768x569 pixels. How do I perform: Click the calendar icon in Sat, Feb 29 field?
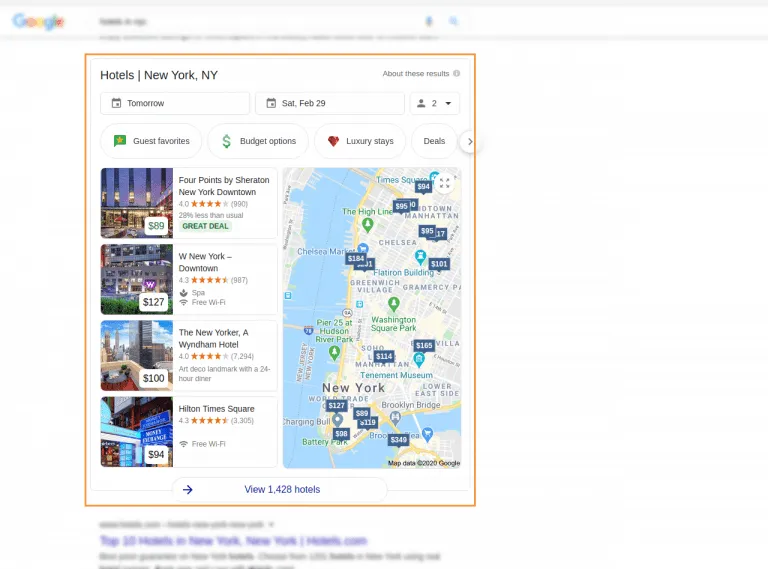point(271,103)
